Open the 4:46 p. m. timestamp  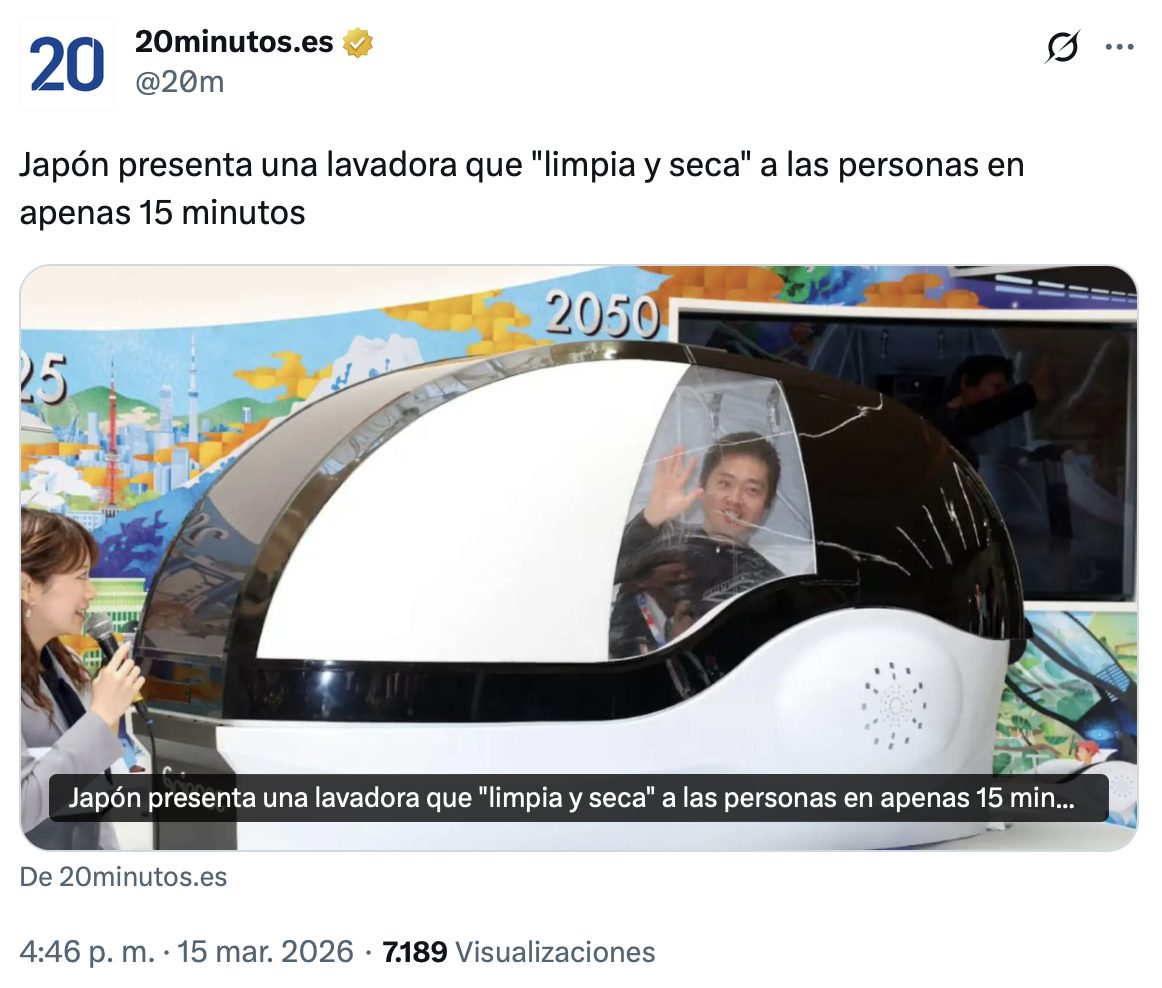(x=87, y=952)
